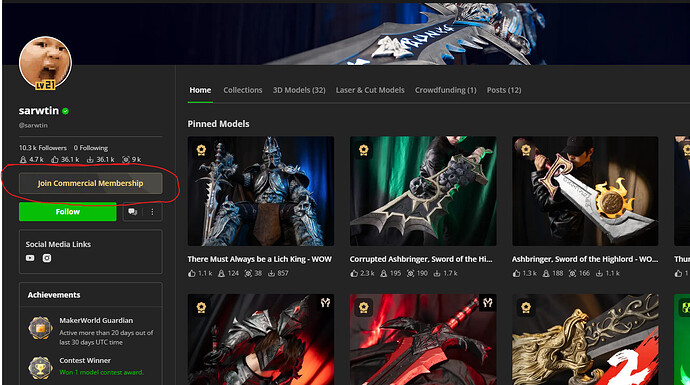Click the 'Achievements' section heading
The image size is (690, 385).
pyautogui.click(x=54, y=295)
